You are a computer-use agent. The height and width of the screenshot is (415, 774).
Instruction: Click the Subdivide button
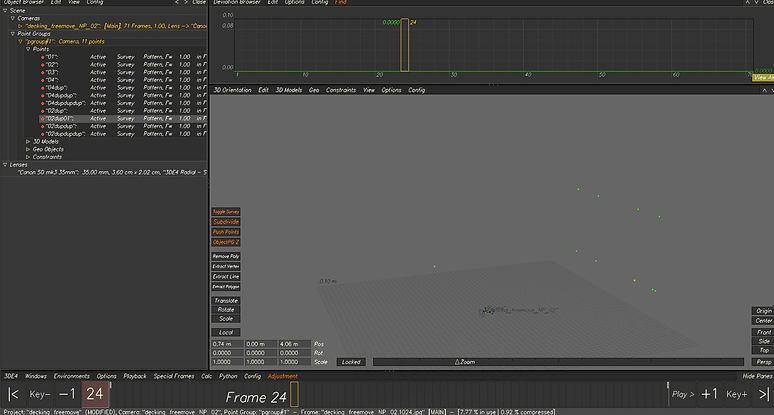point(226,222)
